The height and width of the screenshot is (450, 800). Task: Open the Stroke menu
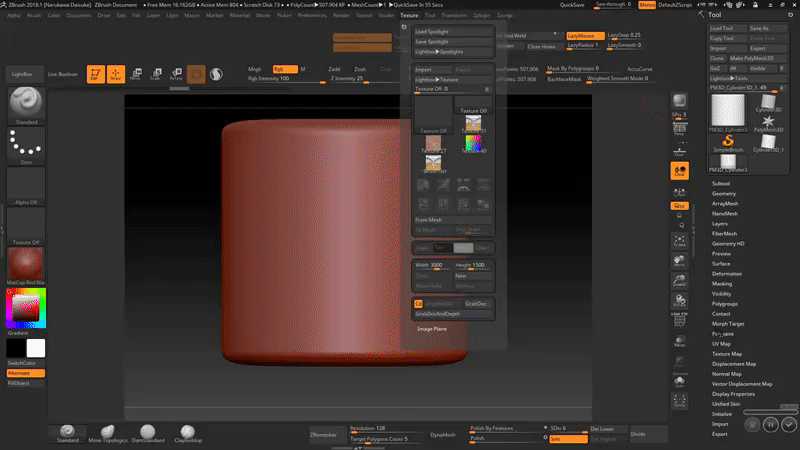[386, 15]
